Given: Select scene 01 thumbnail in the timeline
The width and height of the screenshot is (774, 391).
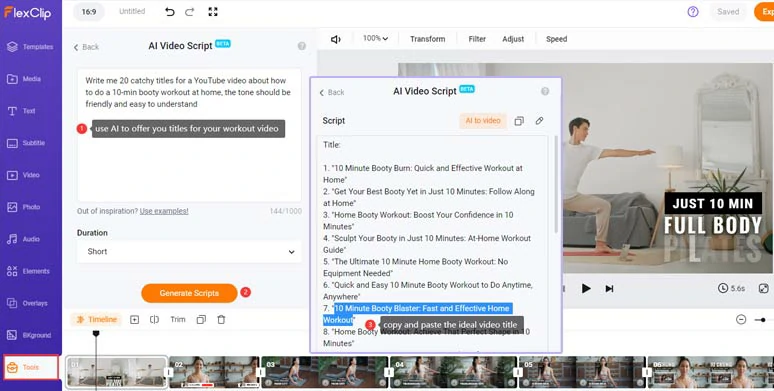Looking at the screenshot, I should (x=117, y=372).
